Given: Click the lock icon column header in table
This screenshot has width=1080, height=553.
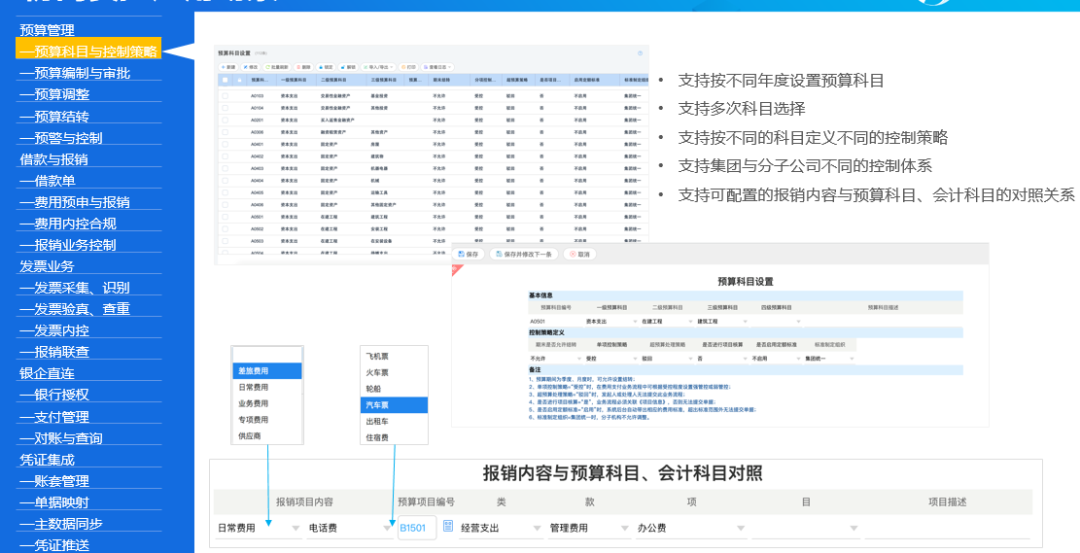Looking at the screenshot, I should pyautogui.click(x=240, y=80).
